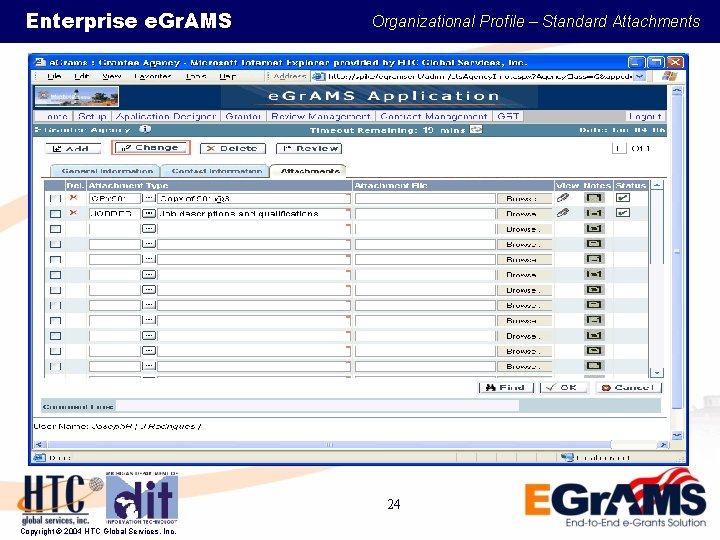720x540 pixels.
Task: Select the Attachments tab
Action: click(309, 171)
